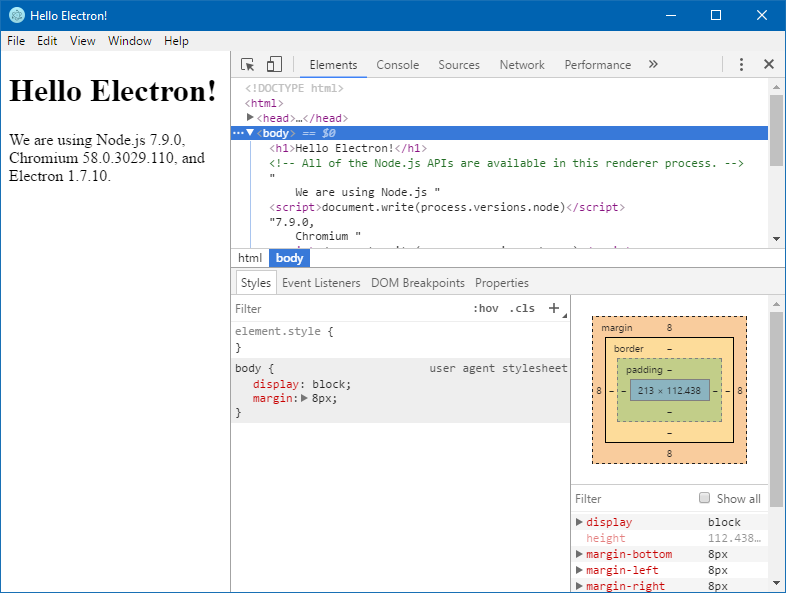Open the Event Listeners sub-tab
The height and width of the screenshot is (593, 786).
(321, 283)
